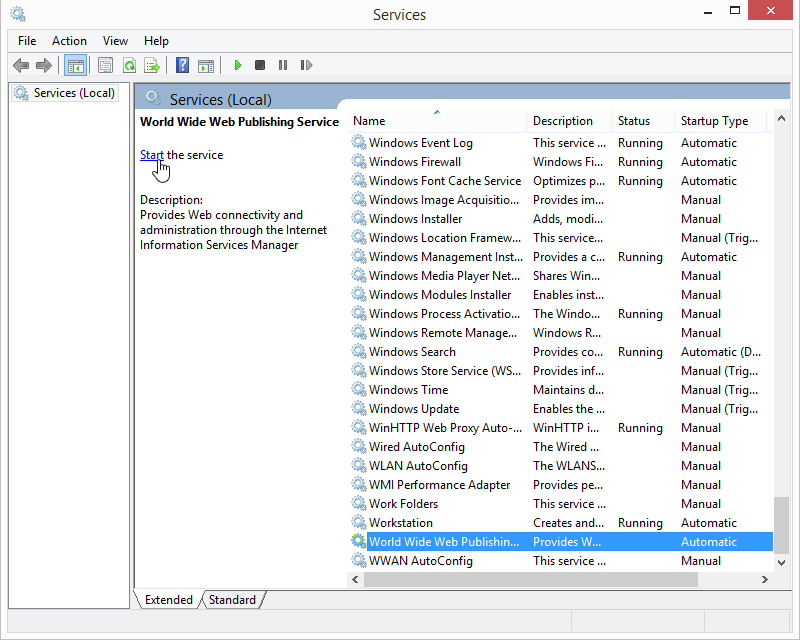
Task: Click the gear icon beside Windows Search
Action: click(x=359, y=352)
